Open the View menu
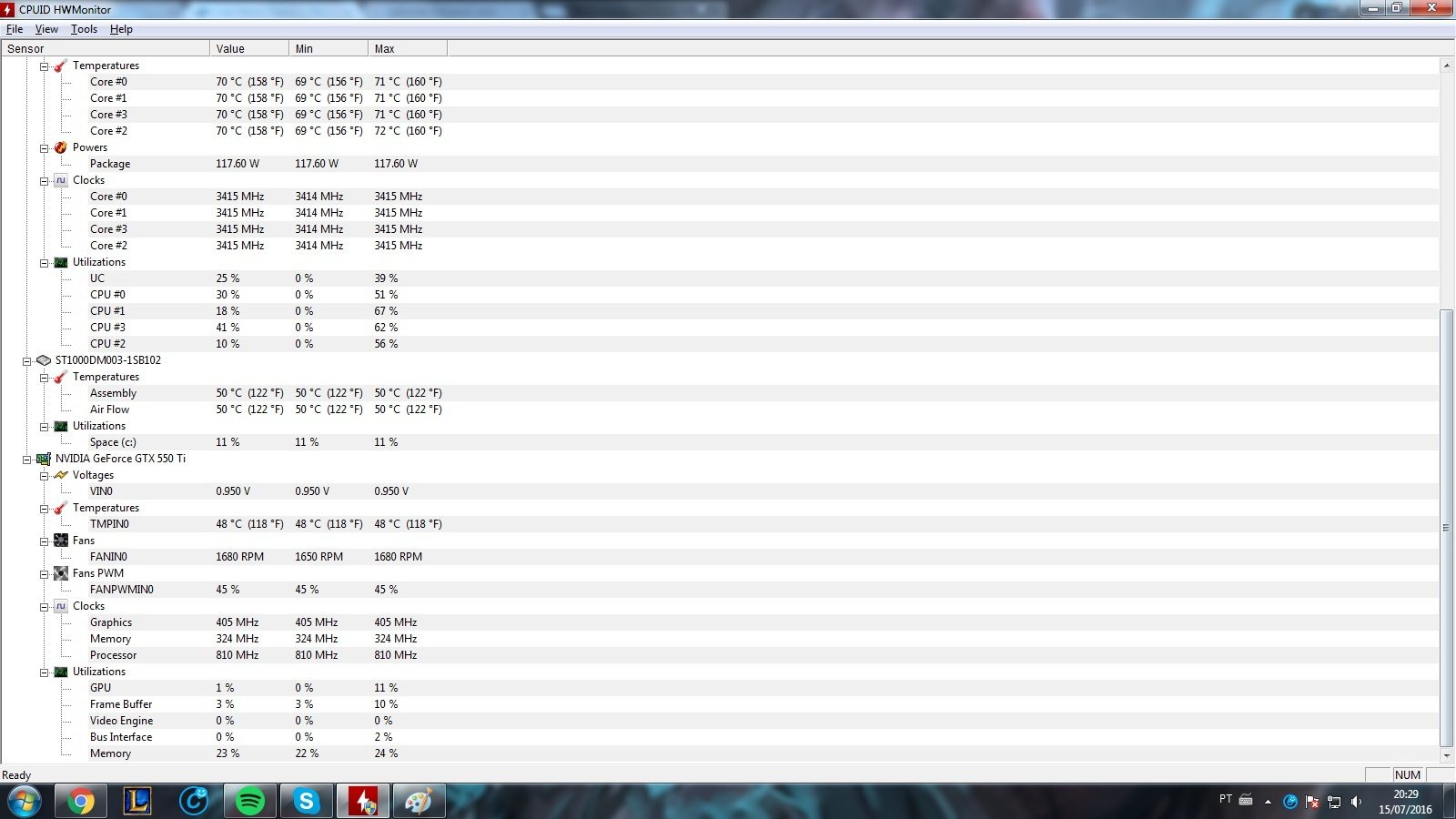This screenshot has width=1456, height=819. [46, 29]
